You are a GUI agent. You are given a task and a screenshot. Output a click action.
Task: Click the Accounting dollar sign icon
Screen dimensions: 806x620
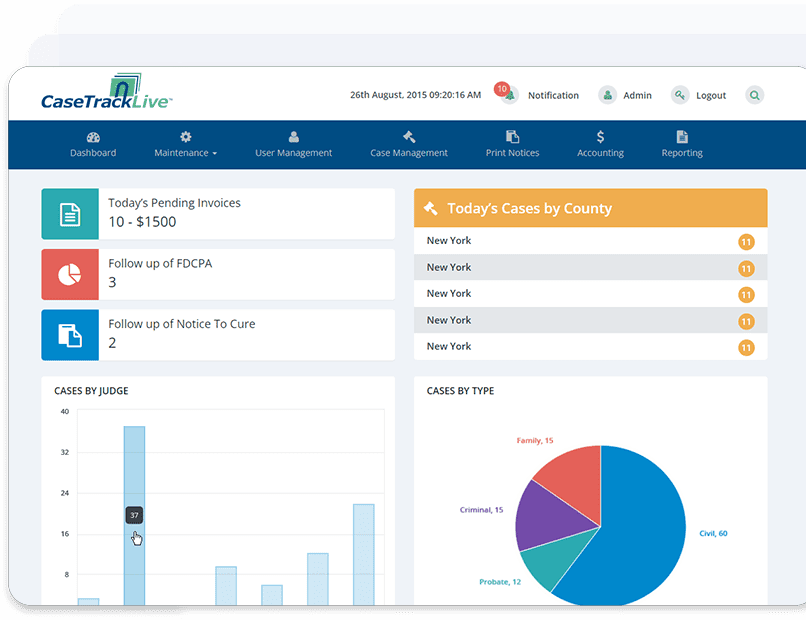(x=600, y=137)
